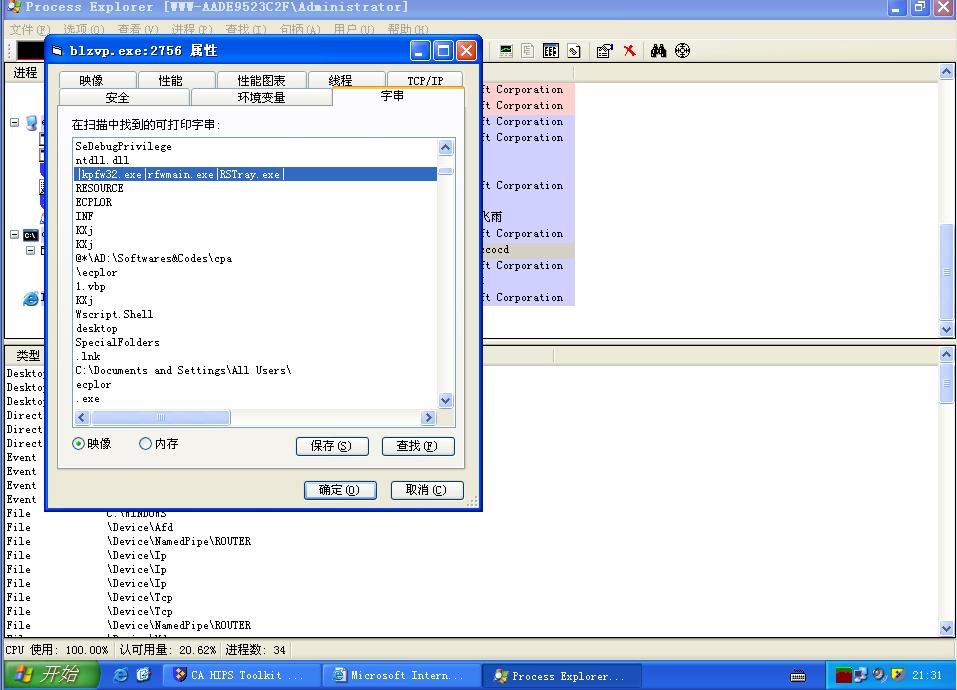
Task: Open the System Information graph toolbar icon
Action: (x=505, y=51)
